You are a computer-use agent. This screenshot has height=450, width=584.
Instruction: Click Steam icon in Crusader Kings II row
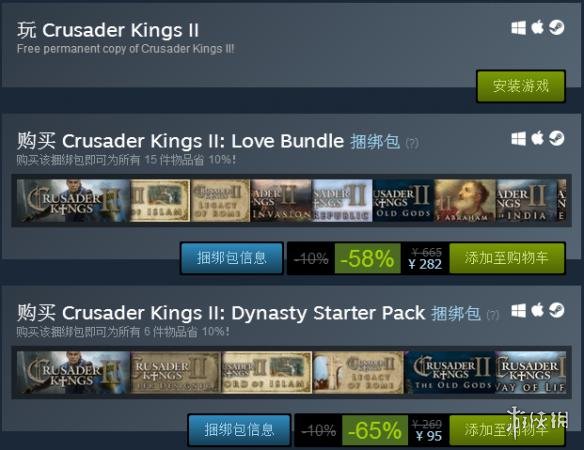(x=556, y=28)
